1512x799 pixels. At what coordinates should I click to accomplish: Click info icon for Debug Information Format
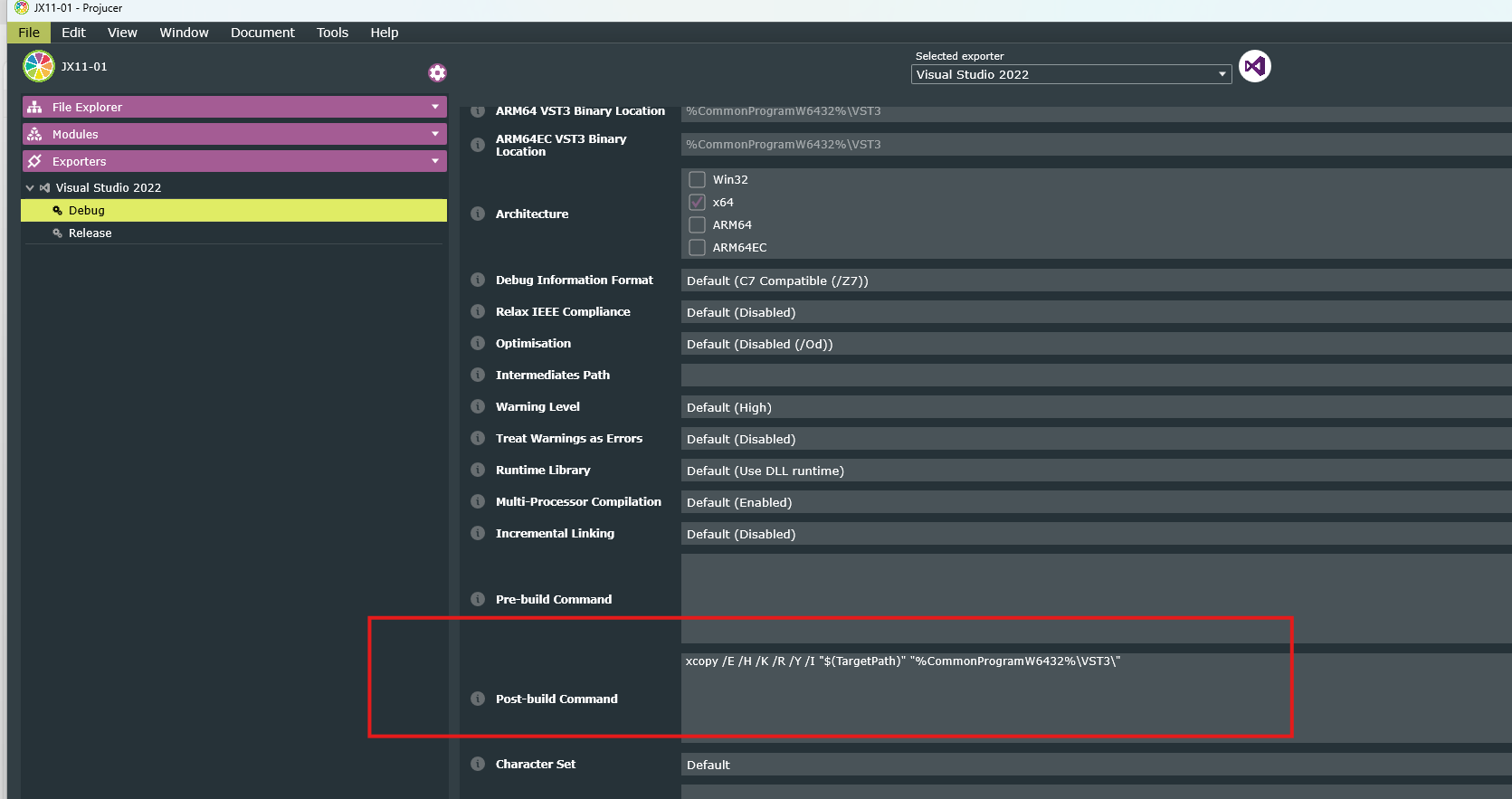[x=478, y=280]
